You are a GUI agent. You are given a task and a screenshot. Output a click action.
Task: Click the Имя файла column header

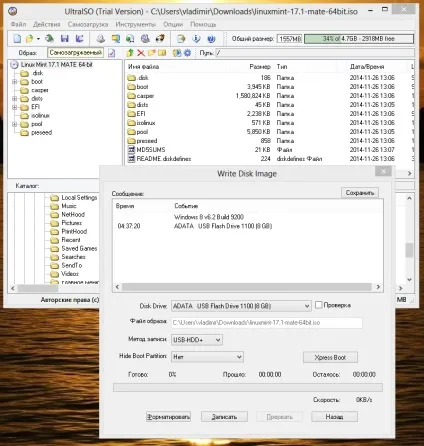click(143, 67)
